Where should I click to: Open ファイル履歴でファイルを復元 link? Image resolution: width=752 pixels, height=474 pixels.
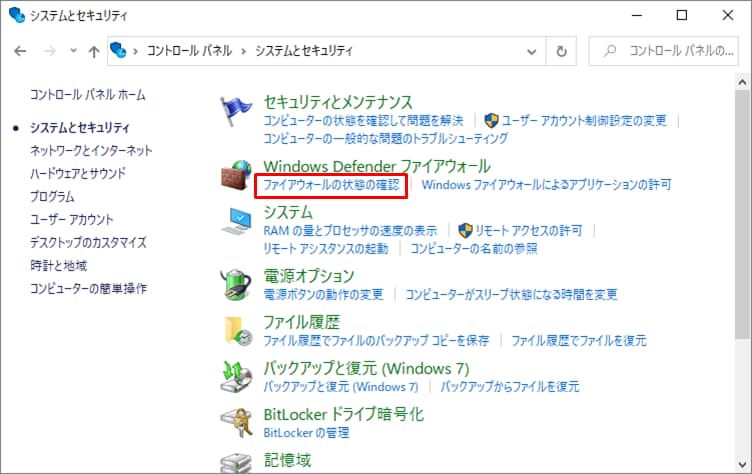point(579,341)
